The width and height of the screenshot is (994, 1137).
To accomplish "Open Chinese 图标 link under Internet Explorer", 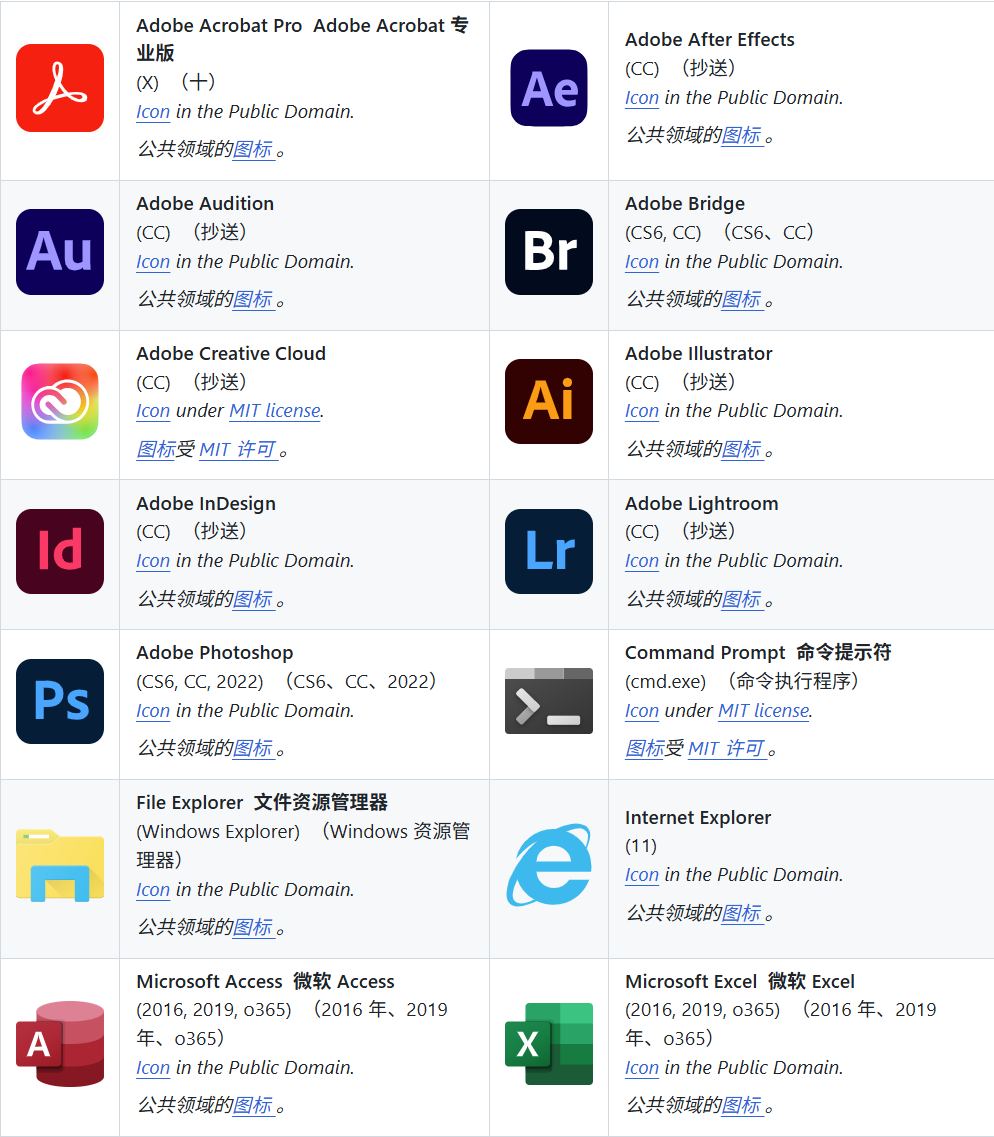I will point(742,914).
